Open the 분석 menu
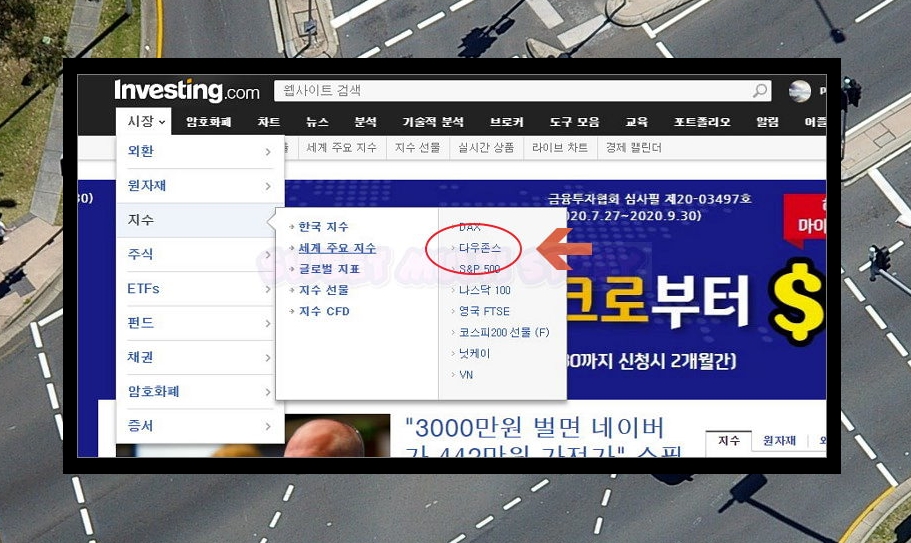The image size is (911, 543). pos(365,122)
